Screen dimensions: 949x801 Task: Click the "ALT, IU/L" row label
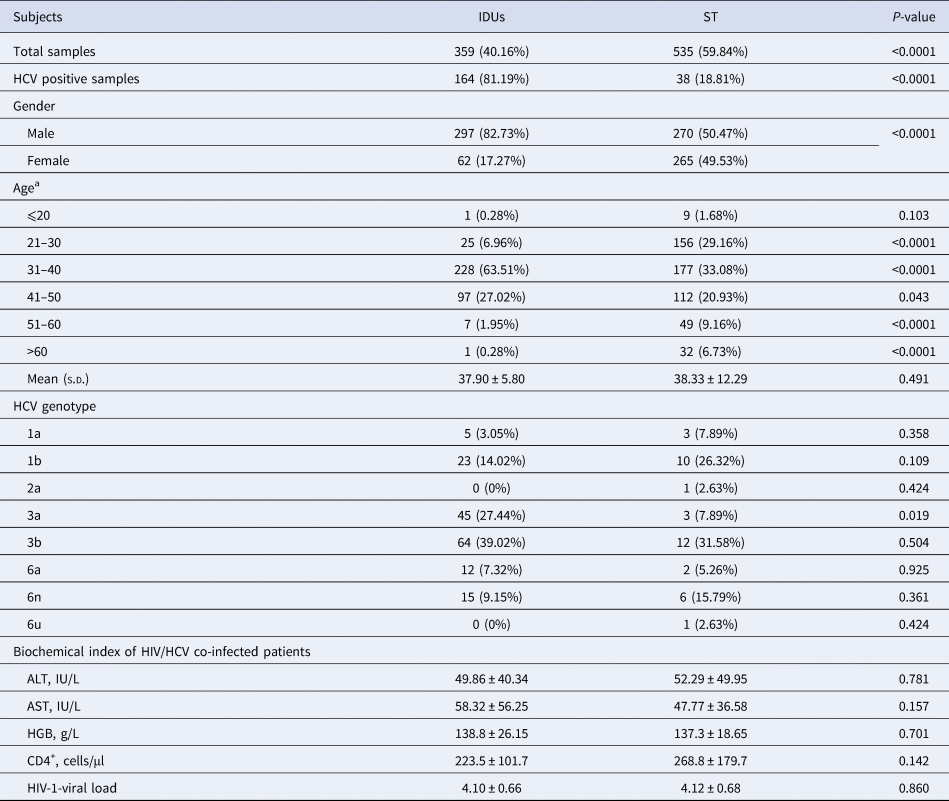[x=57, y=680]
